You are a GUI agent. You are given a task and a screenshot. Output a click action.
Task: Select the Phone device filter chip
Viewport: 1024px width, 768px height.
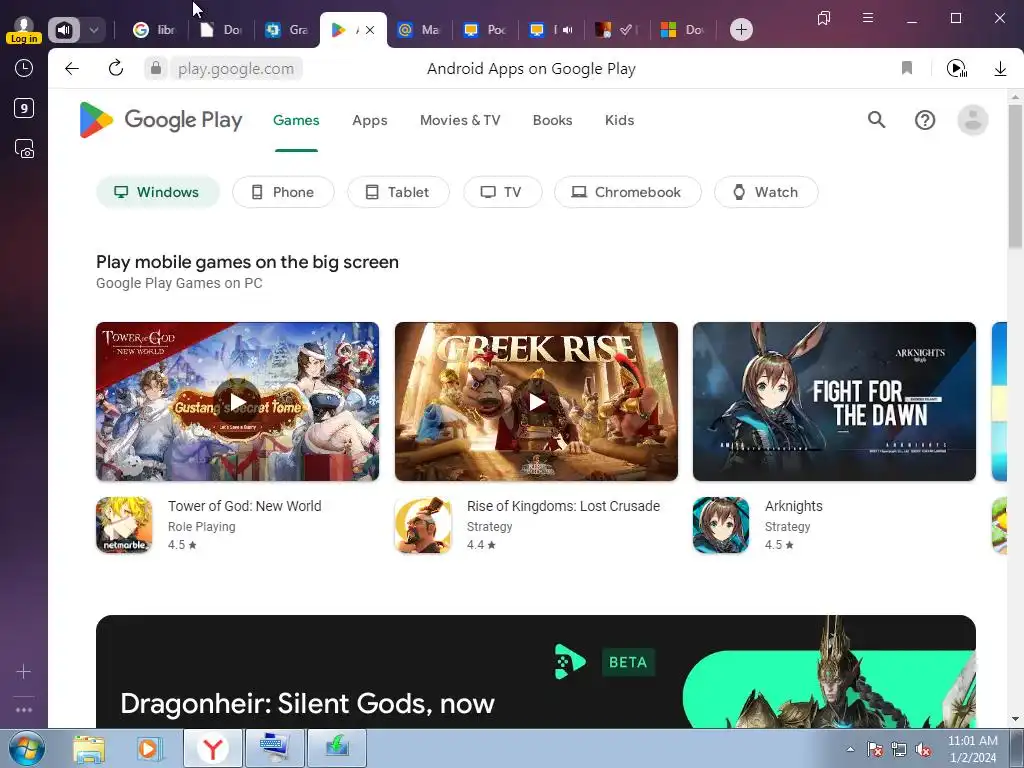point(283,192)
